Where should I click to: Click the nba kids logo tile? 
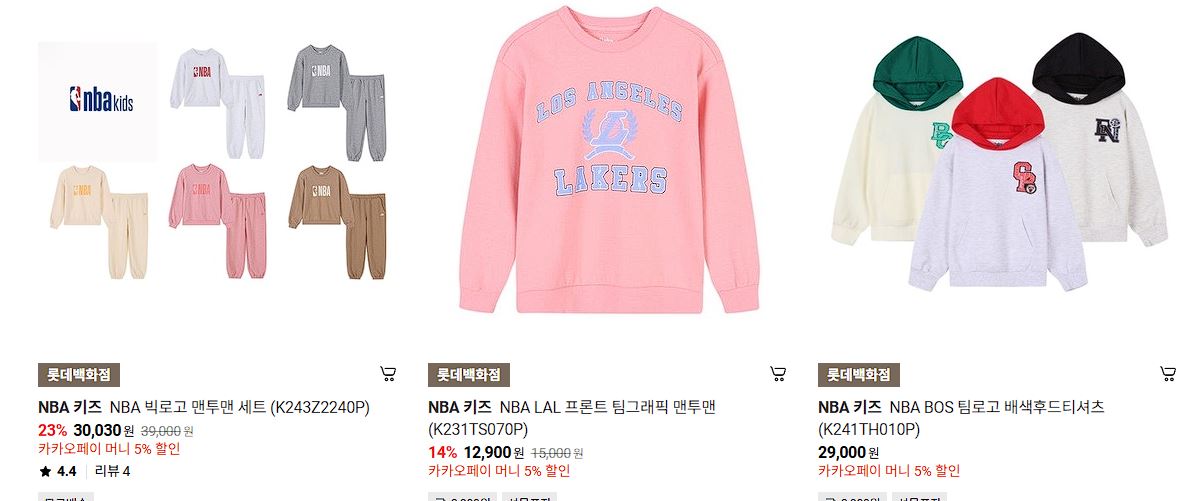(97, 101)
